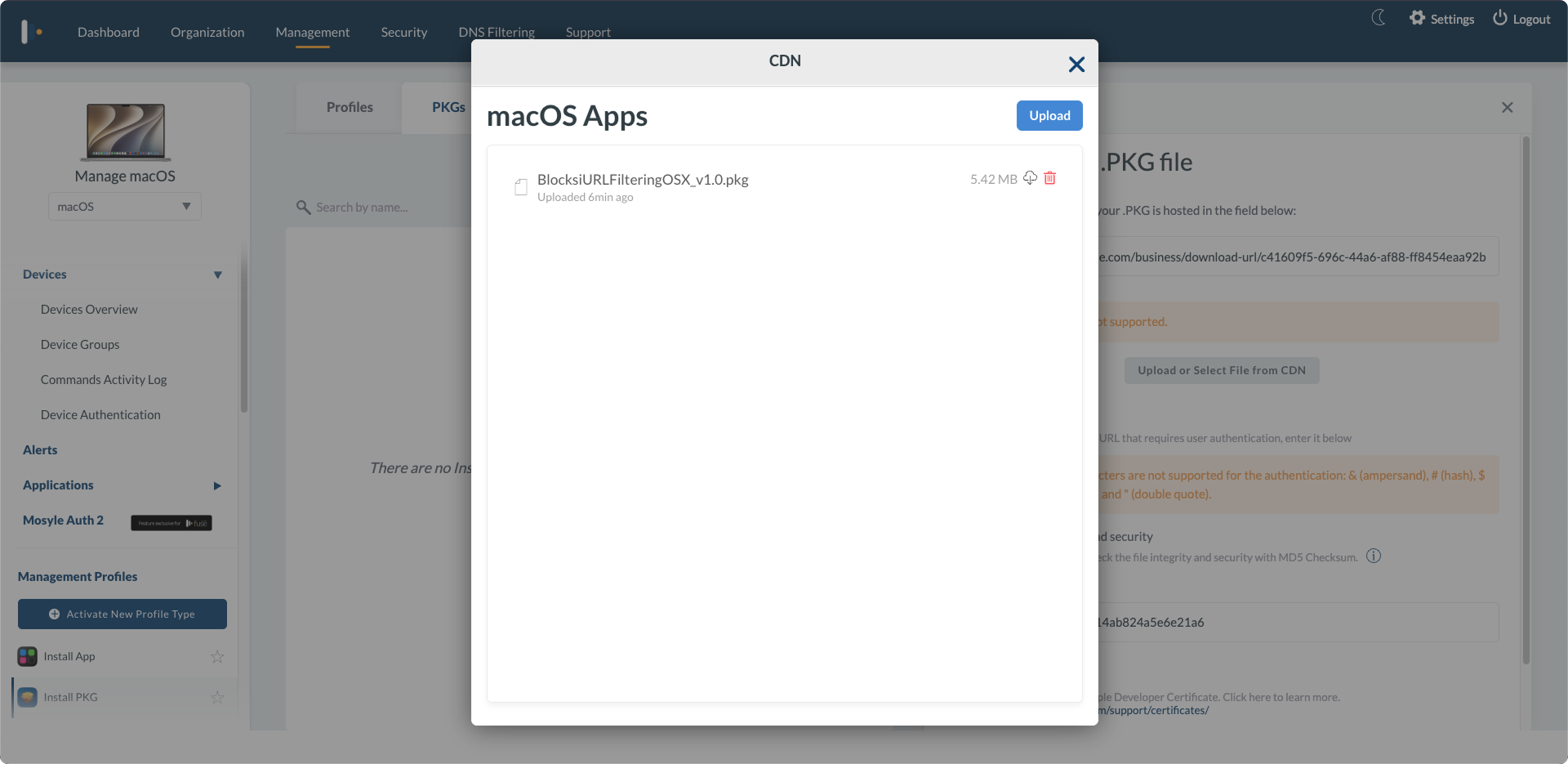The height and width of the screenshot is (764, 1568).
Task: Click the Upload button in CDN dialog
Action: pyautogui.click(x=1049, y=115)
